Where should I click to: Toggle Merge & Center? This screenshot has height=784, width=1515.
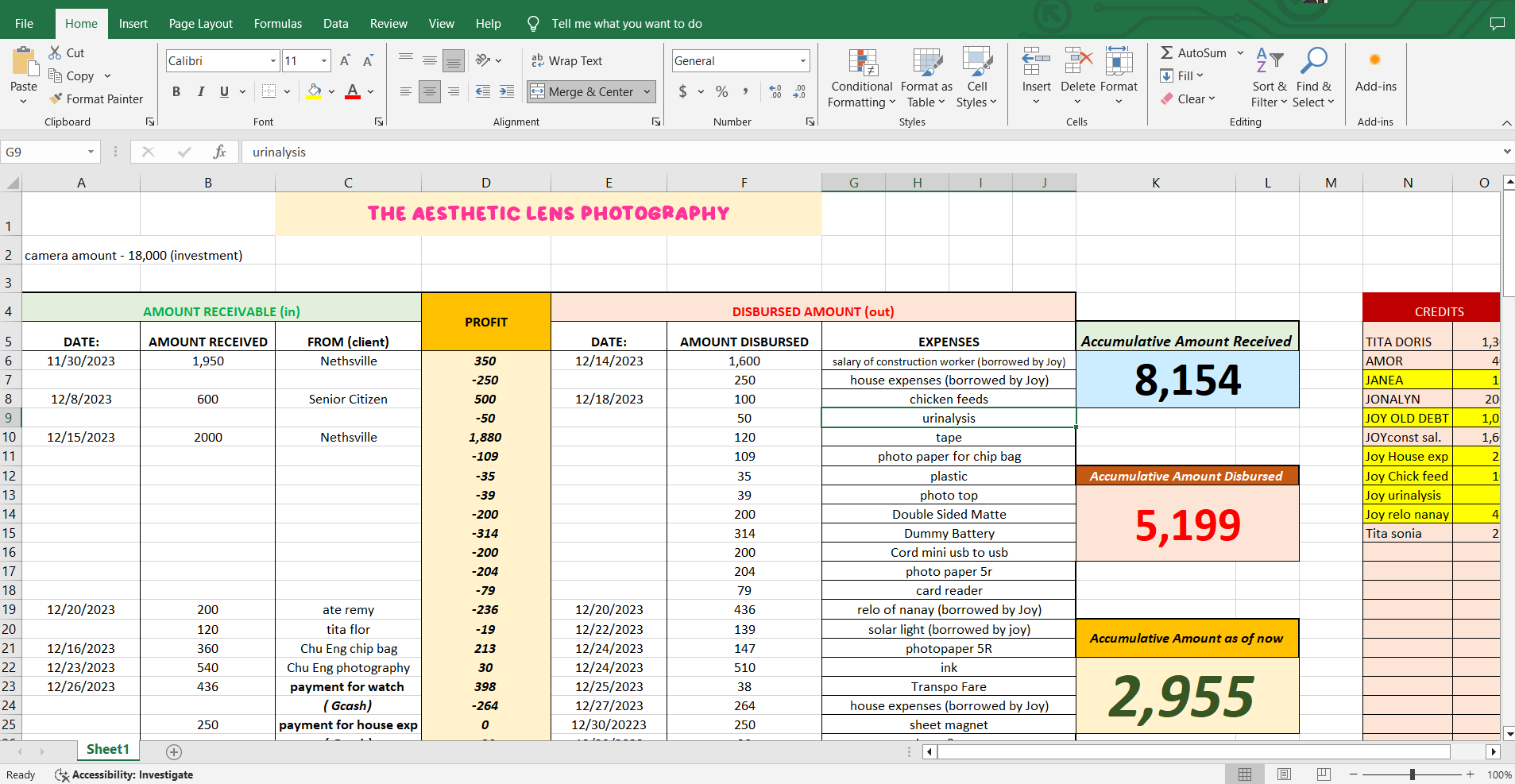click(x=582, y=91)
